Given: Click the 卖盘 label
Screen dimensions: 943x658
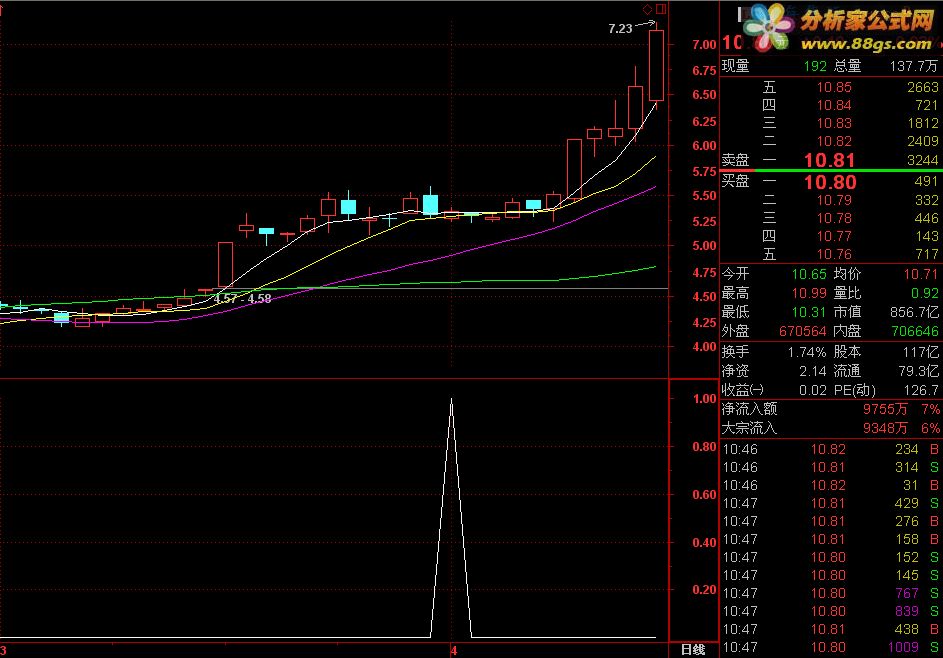Looking at the screenshot, I should click(736, 160).
